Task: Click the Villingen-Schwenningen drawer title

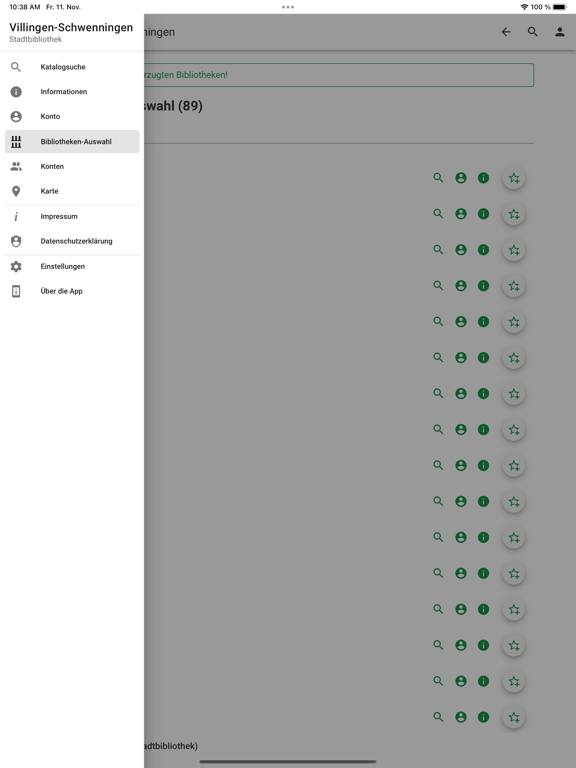Action: (71, 27)
